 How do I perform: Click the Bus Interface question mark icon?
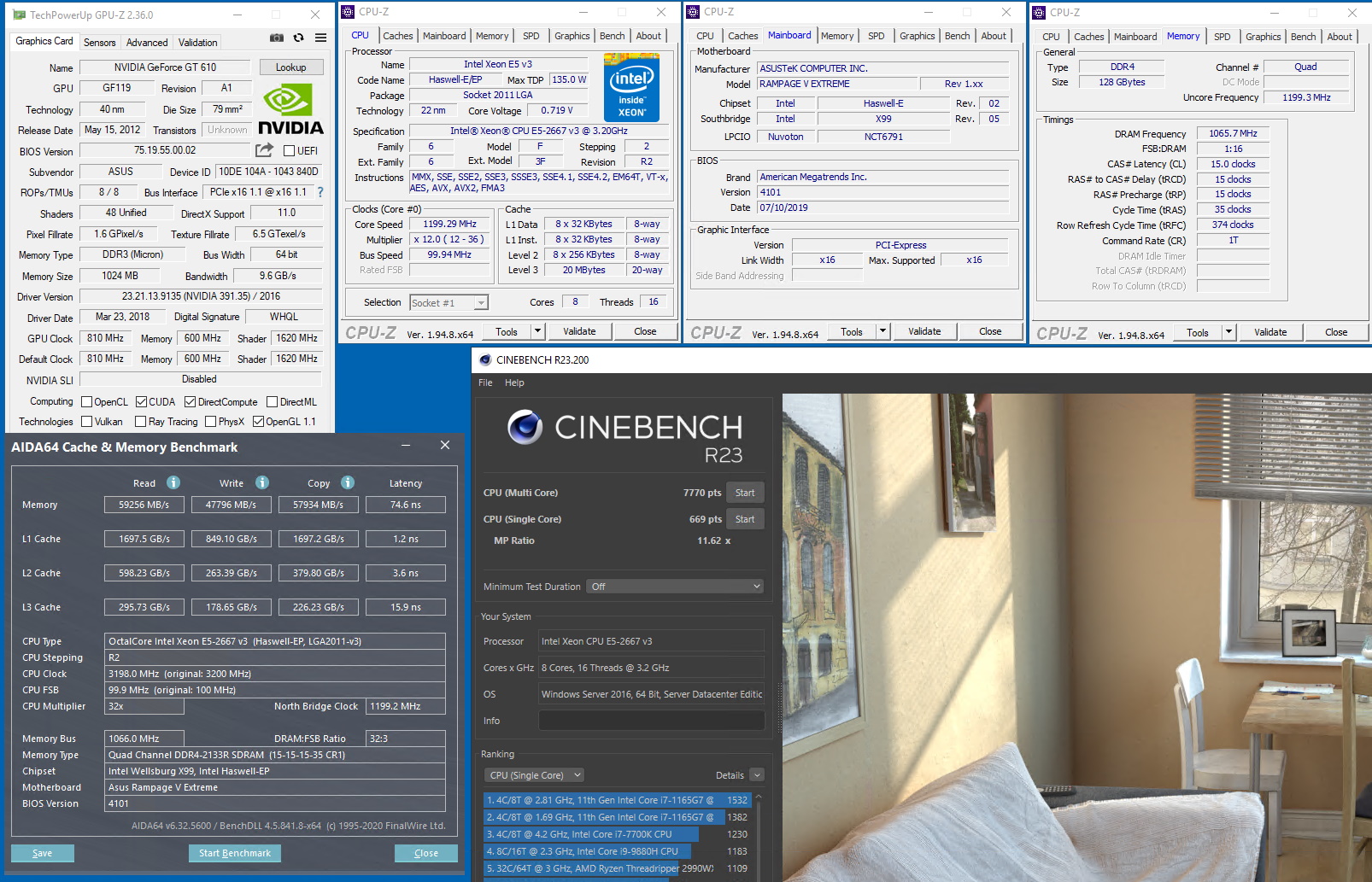[320, 192]
